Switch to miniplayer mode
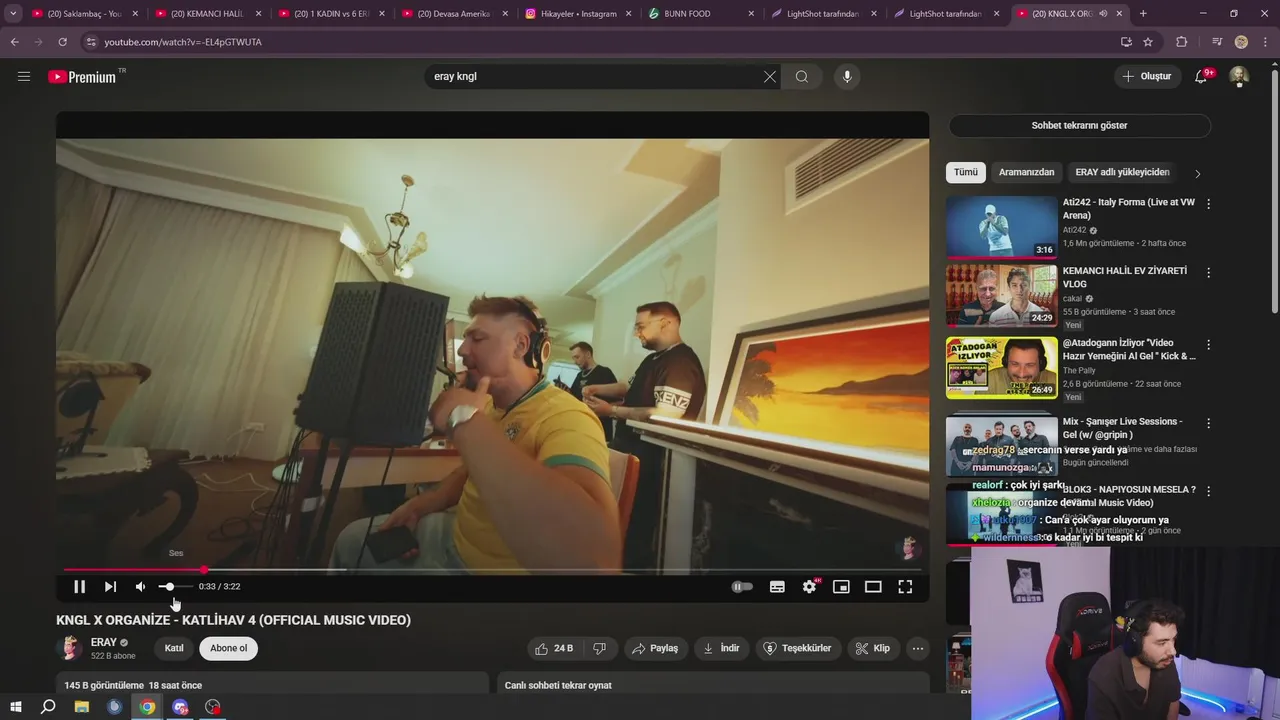This screenshot has width=1280, height=720. coord(841,587)
